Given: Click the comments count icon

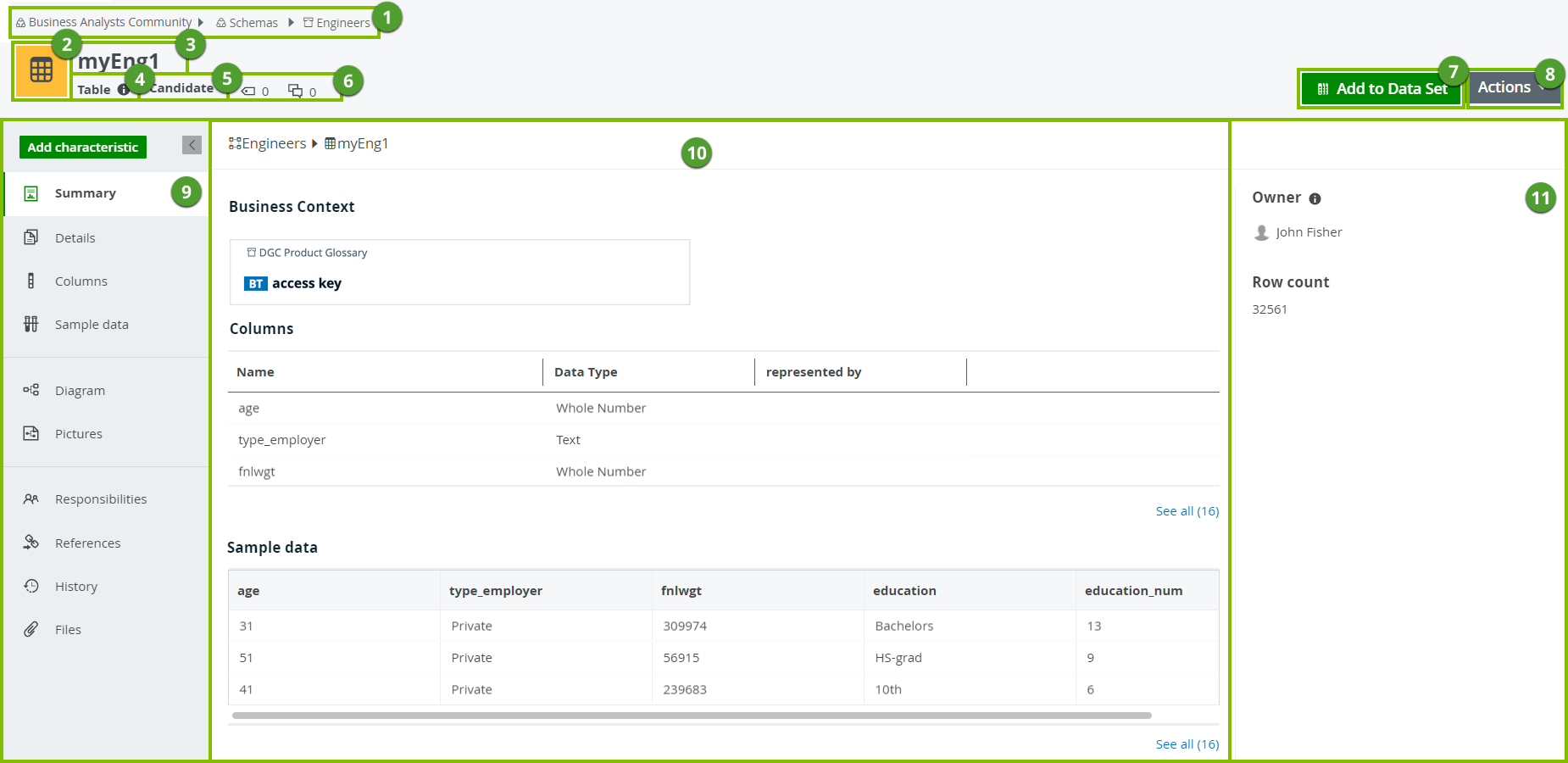Looking at the screenshot, I should tap(295, 91).
